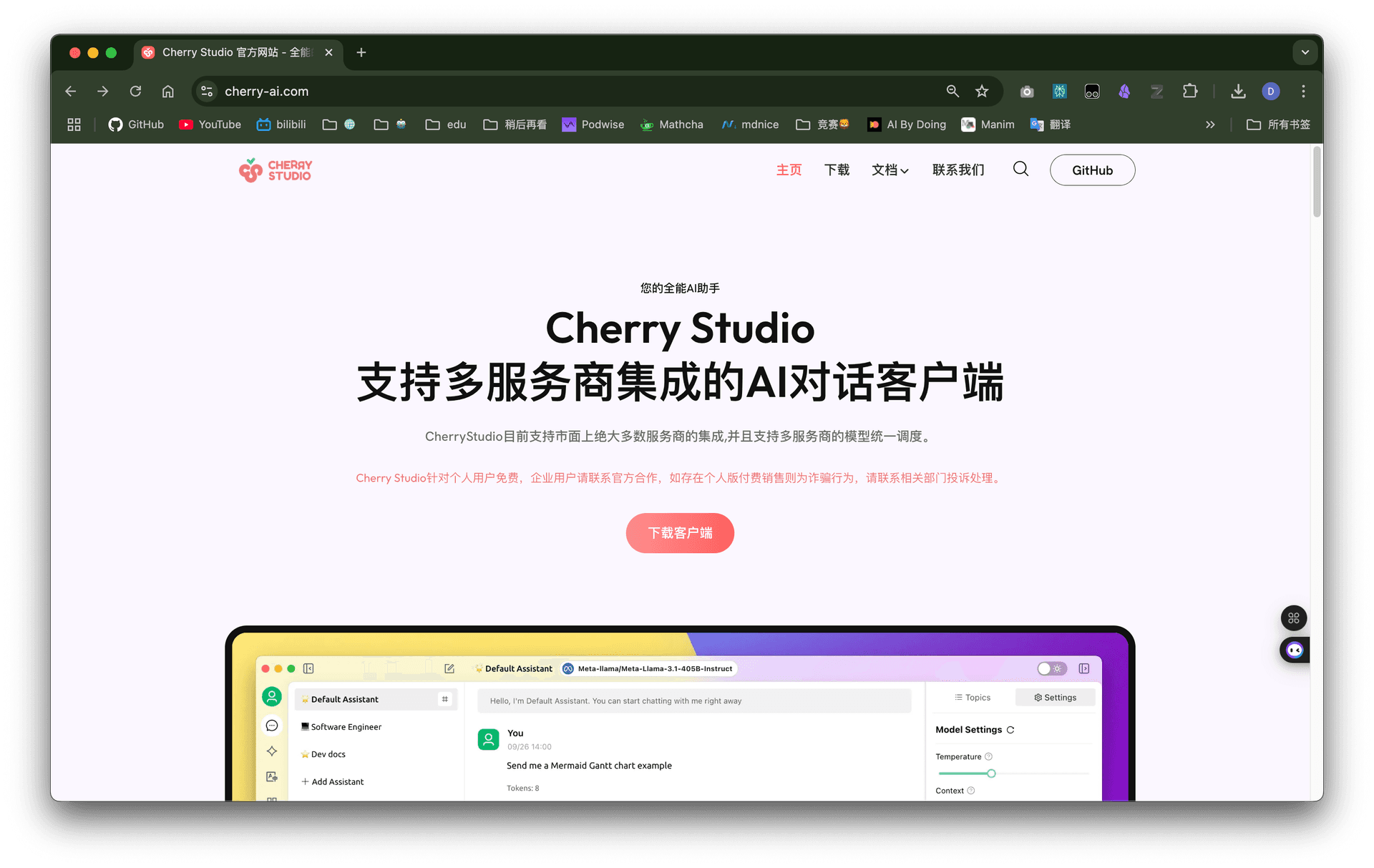
Task: Click the Topics tab in preview
Action: click(x=973, y=698)
